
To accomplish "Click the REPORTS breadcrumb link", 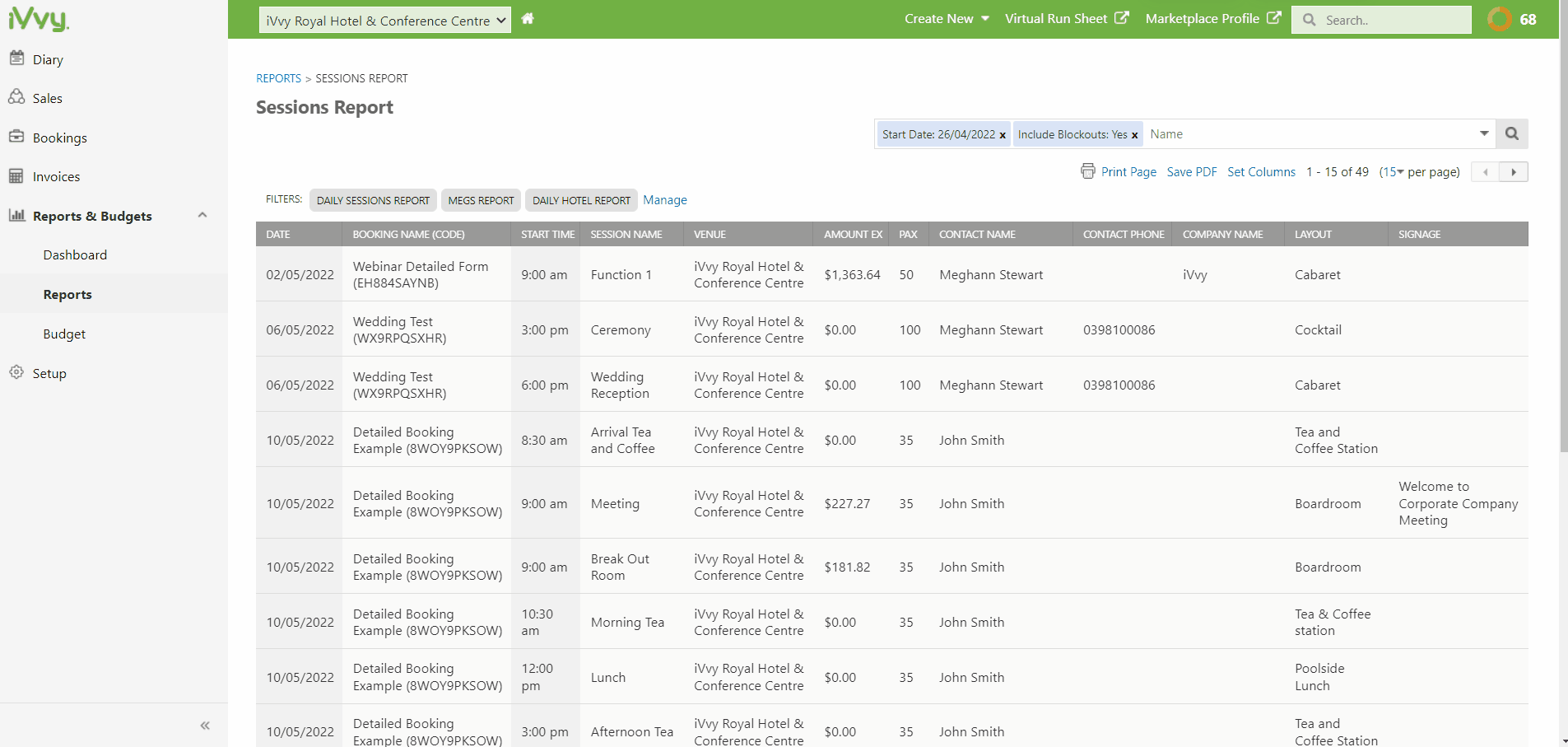I will [278, 78].
